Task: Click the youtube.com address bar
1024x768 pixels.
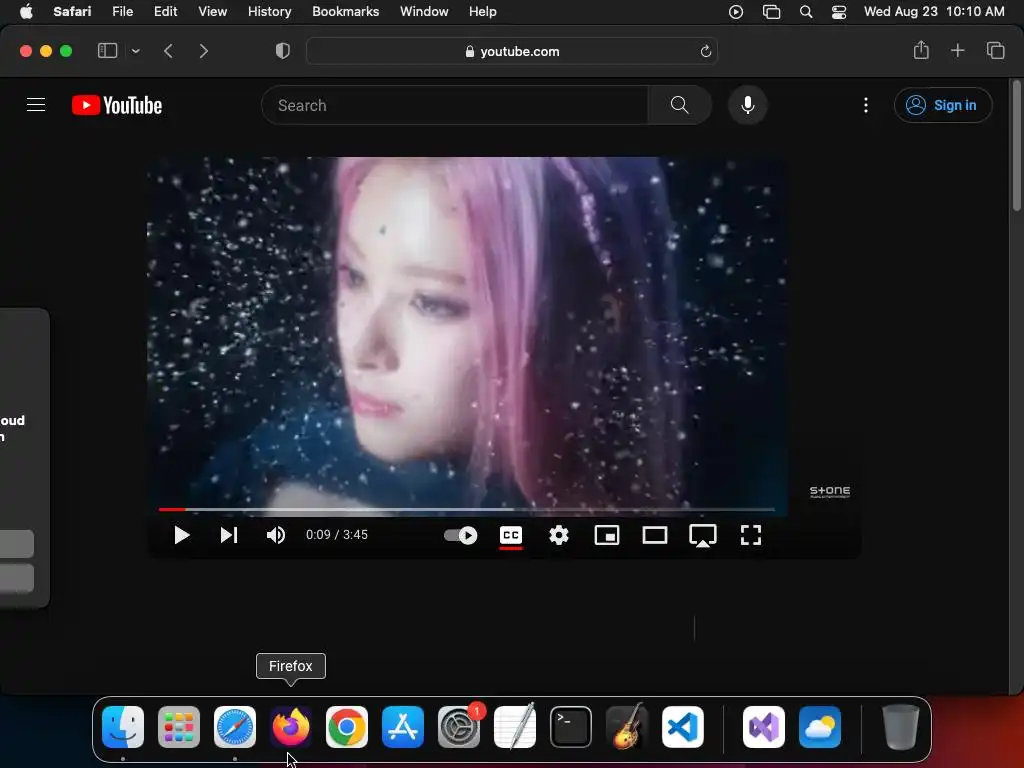Action: coord(512,51)
